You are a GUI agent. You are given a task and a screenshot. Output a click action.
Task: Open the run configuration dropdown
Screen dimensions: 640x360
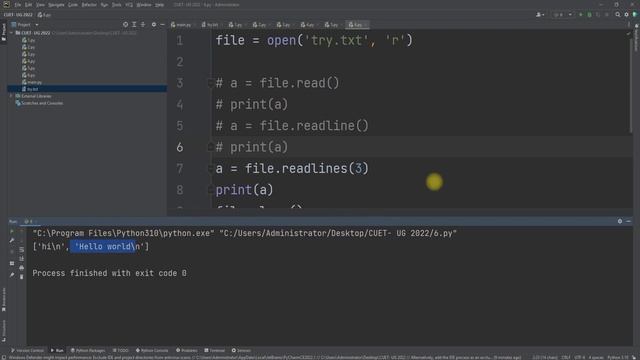562,15
